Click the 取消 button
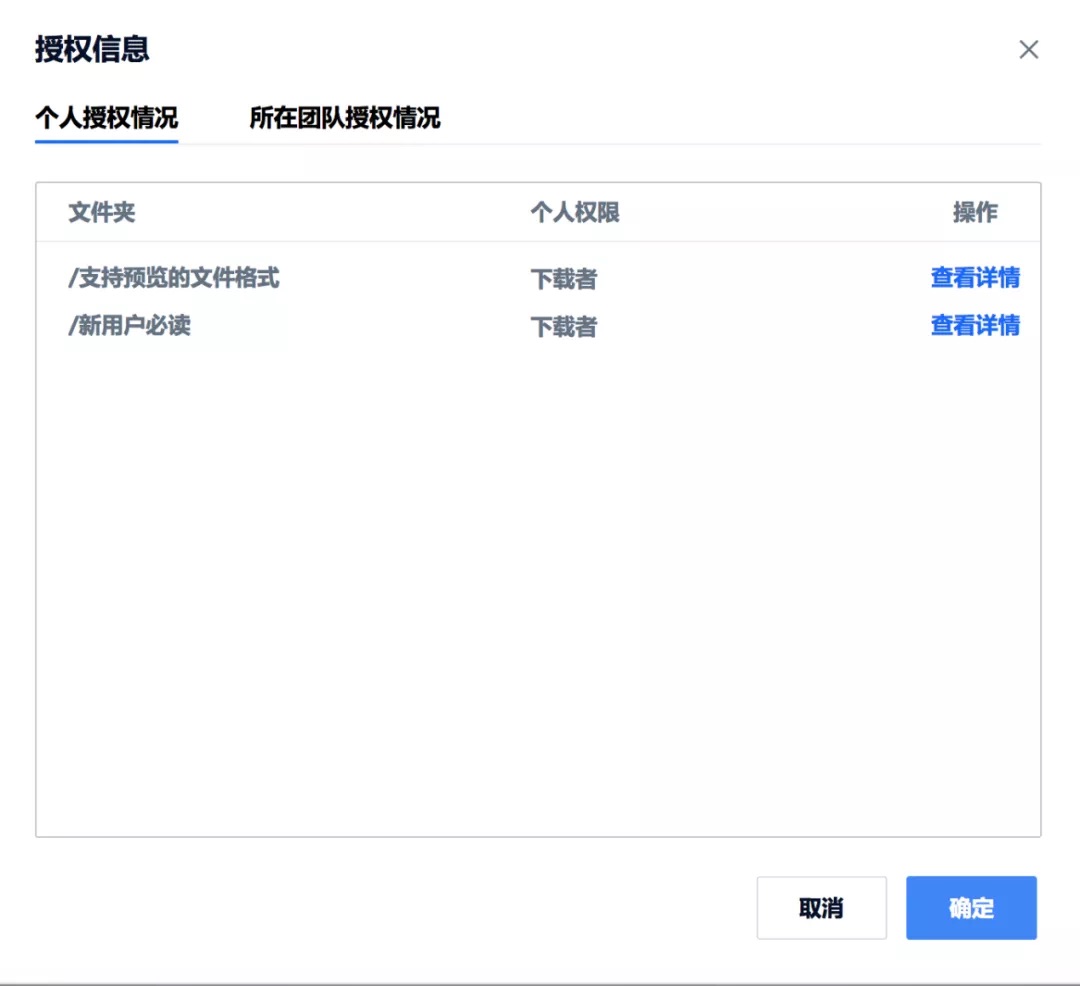Screen dimensions: 1080x986 [x=821, y=908]
